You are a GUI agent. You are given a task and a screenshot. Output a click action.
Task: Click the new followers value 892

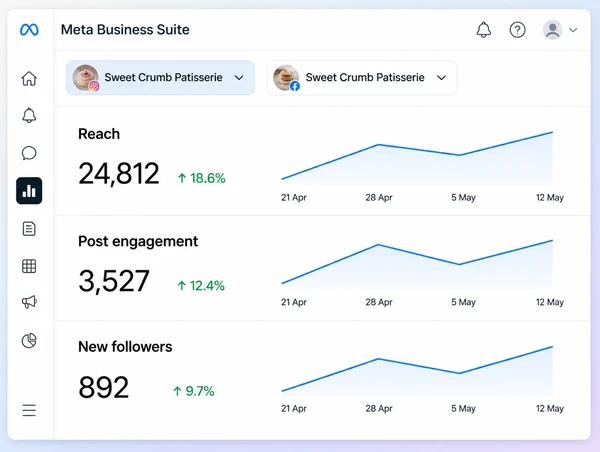click(x=103, y=387)
